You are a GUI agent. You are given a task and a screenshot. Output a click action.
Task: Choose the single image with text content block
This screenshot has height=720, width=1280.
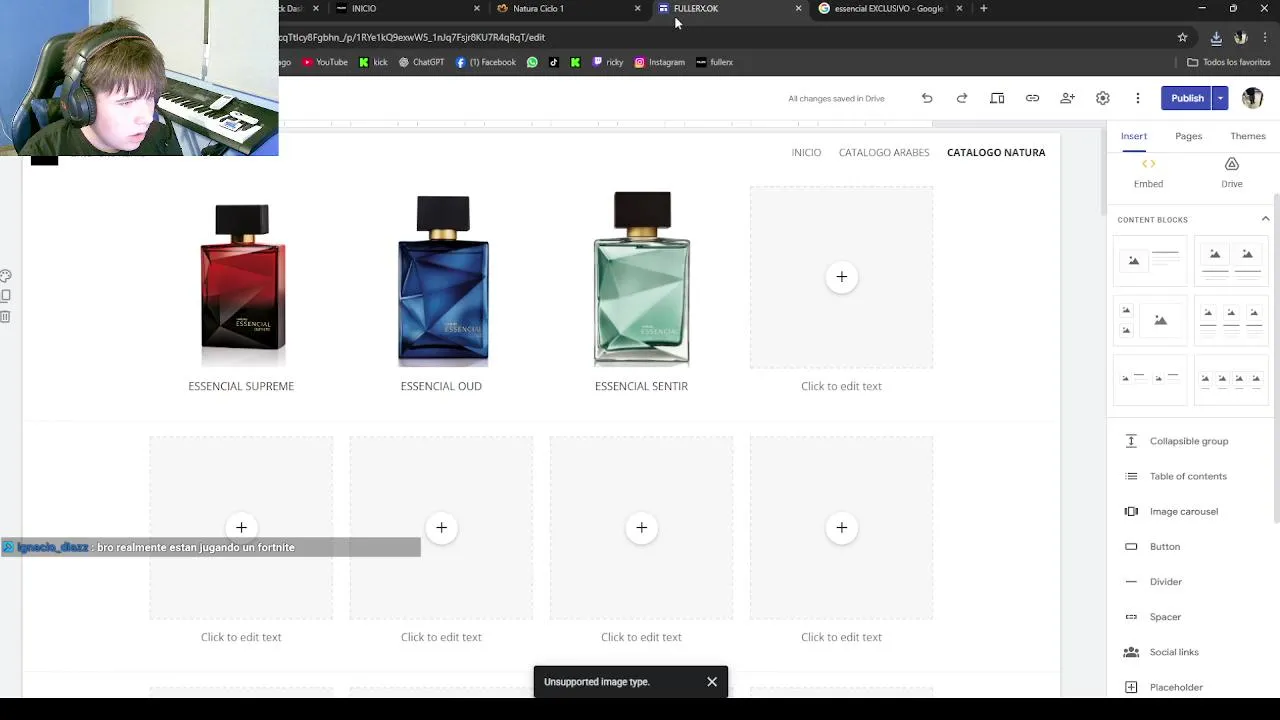1150,260
